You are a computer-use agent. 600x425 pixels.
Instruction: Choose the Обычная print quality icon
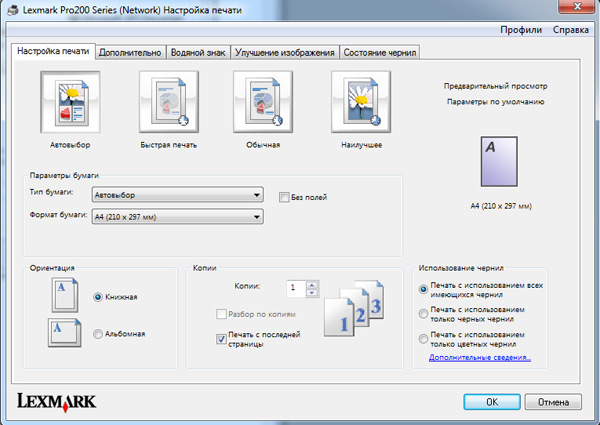262,104
